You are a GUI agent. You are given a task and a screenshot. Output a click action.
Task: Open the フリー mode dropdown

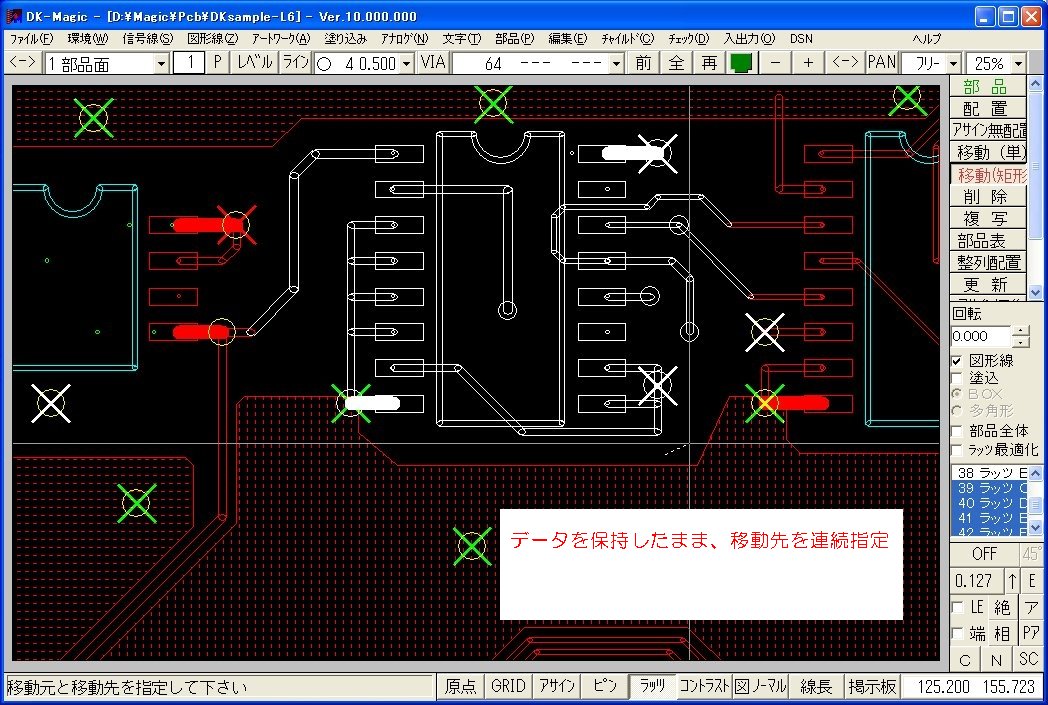tap(954, 64)
